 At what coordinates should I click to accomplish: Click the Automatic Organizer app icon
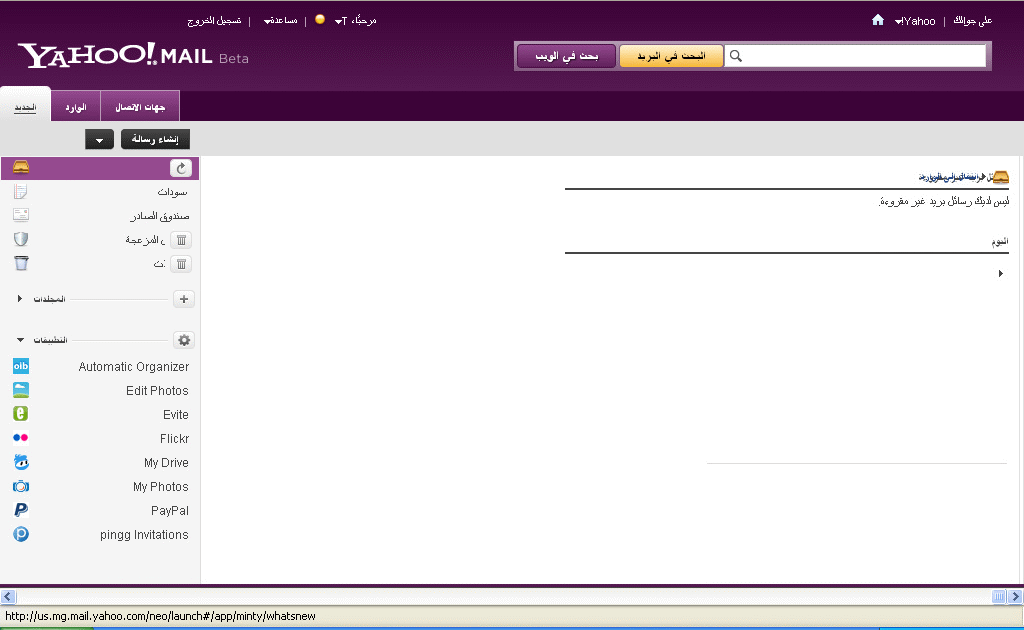21,366
